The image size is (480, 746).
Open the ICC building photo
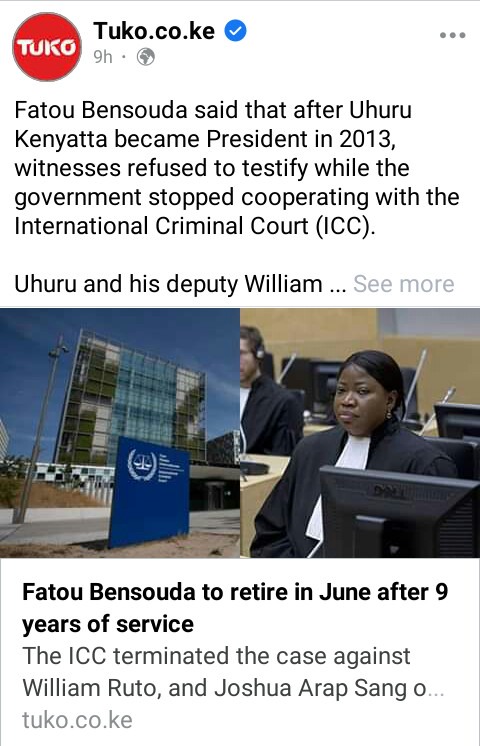tap(120, 432)
